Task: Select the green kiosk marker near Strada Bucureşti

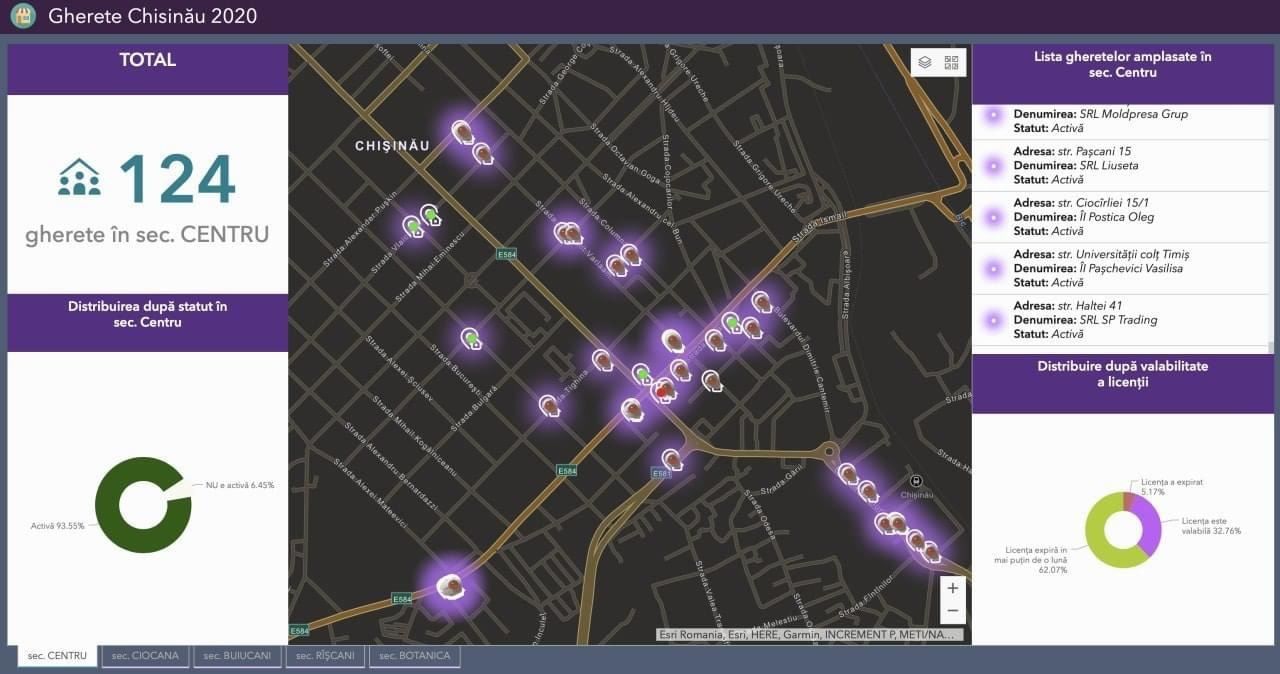Action: click(471, 339)
